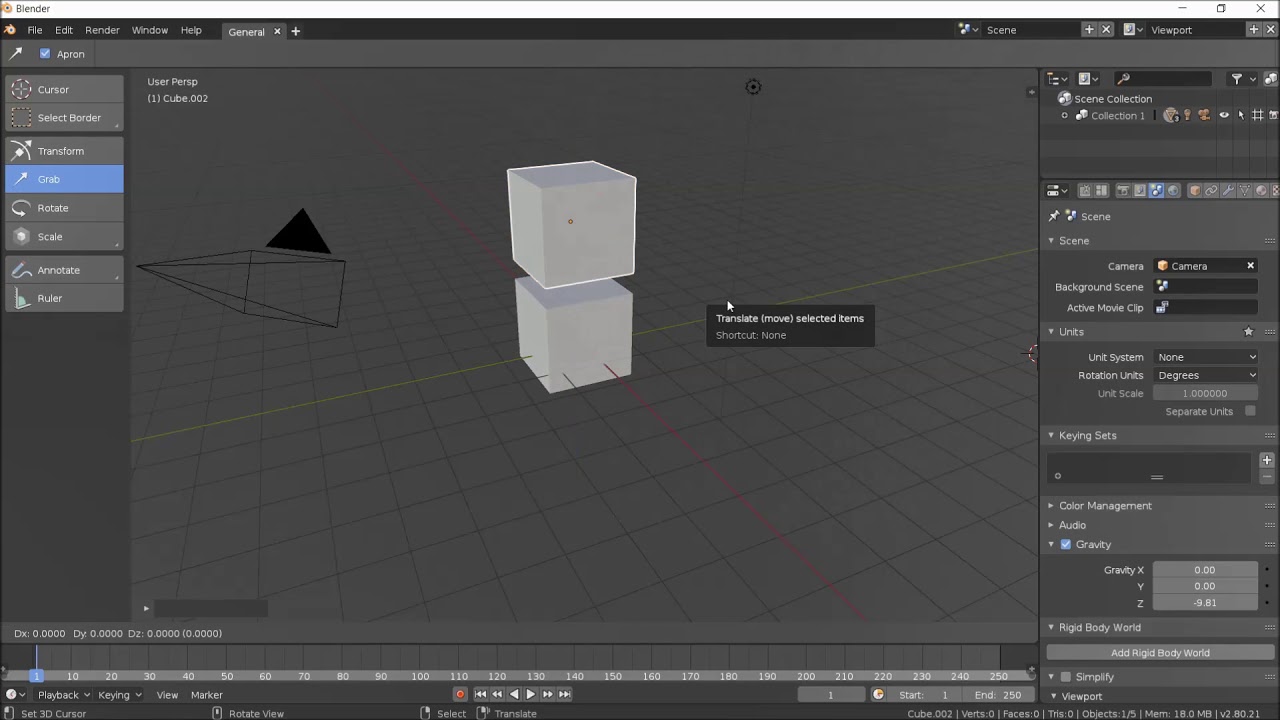The width and height of the screenshot is (1280, 720).
Task: Select the Ruler tool
Action: (65, 298)
